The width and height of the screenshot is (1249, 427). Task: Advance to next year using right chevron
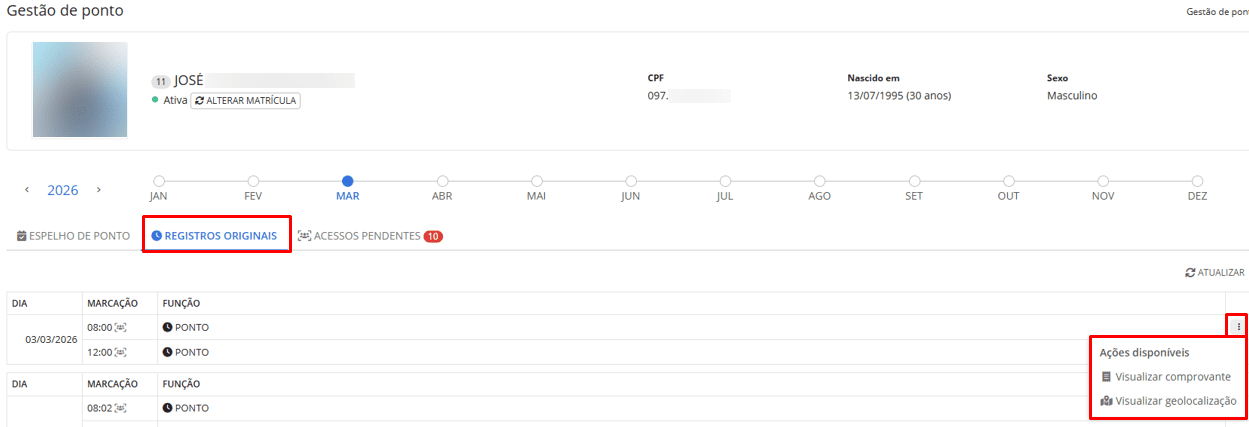[98, 190]
